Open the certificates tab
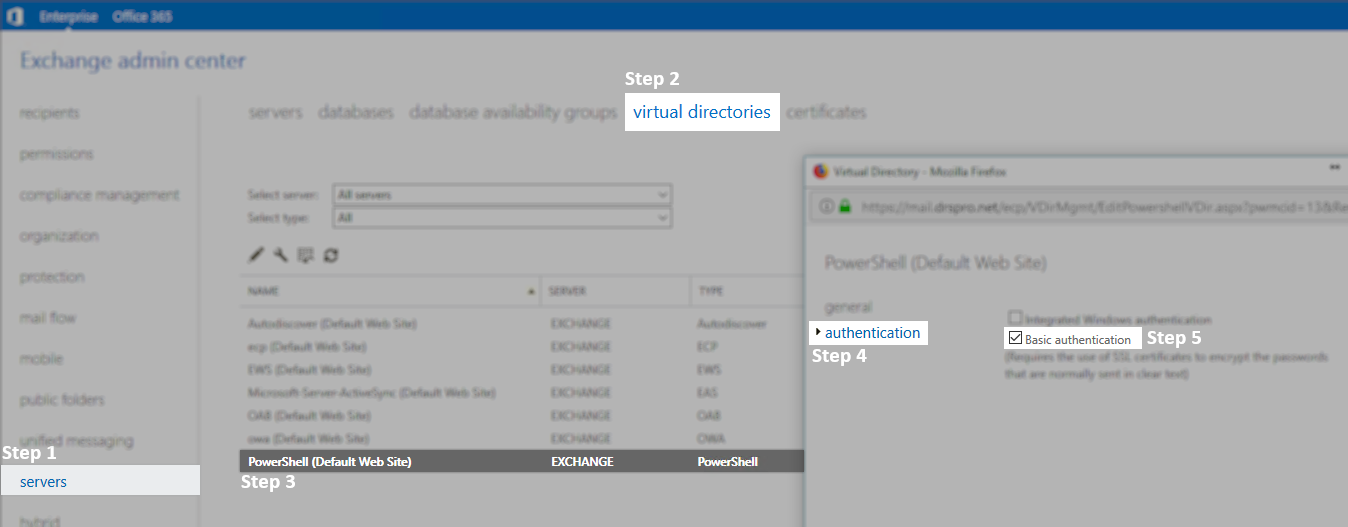Screen dimensions: 1348x527 [x=826, y=112]
